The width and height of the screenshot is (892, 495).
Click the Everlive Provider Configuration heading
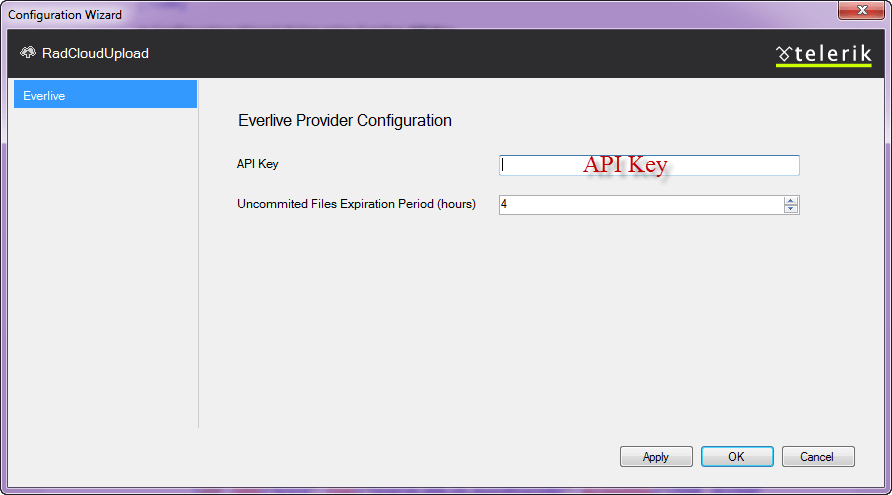(345, 121)
